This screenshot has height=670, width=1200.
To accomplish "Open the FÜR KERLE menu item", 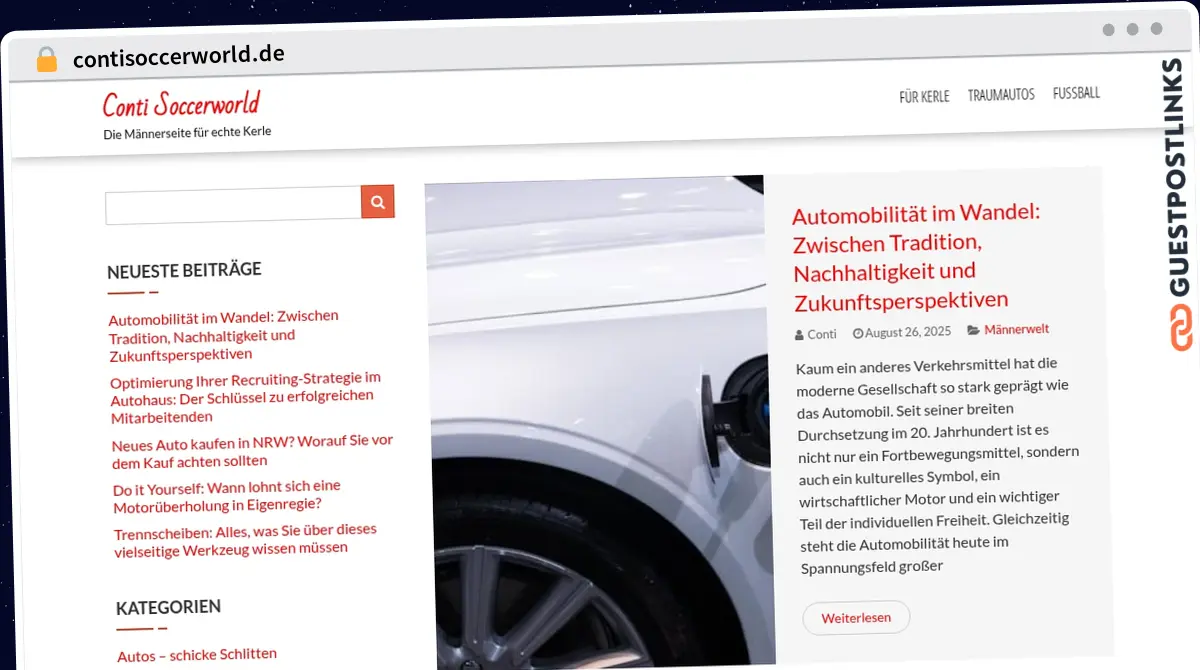I will coord(924,97).
